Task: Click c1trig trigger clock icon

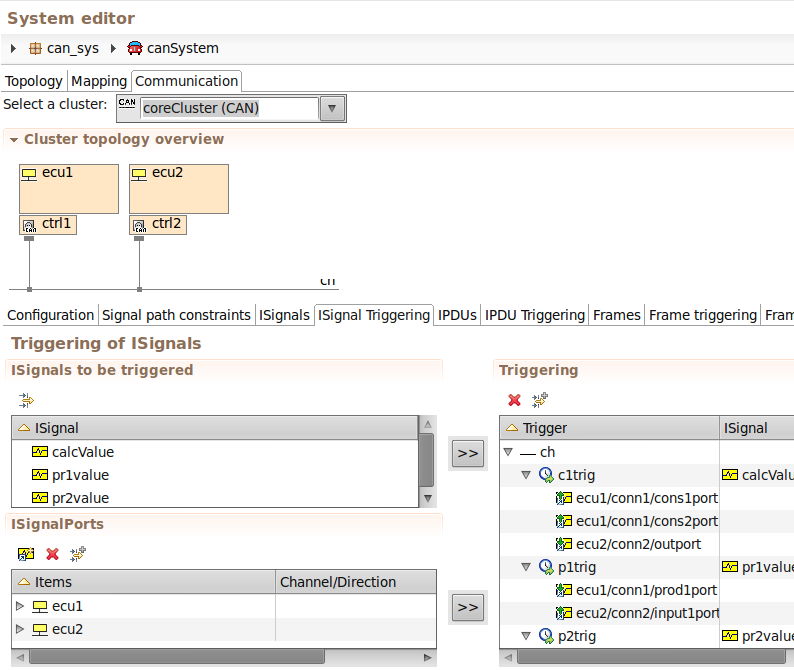Action: 546,475
